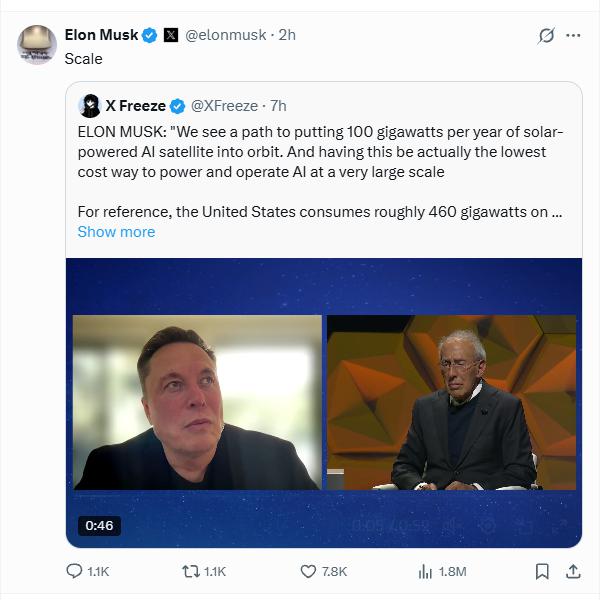Click the 2h post timestamp
Image resolution: width=614 pixels, height=600 pixels.
pos(287,35)
